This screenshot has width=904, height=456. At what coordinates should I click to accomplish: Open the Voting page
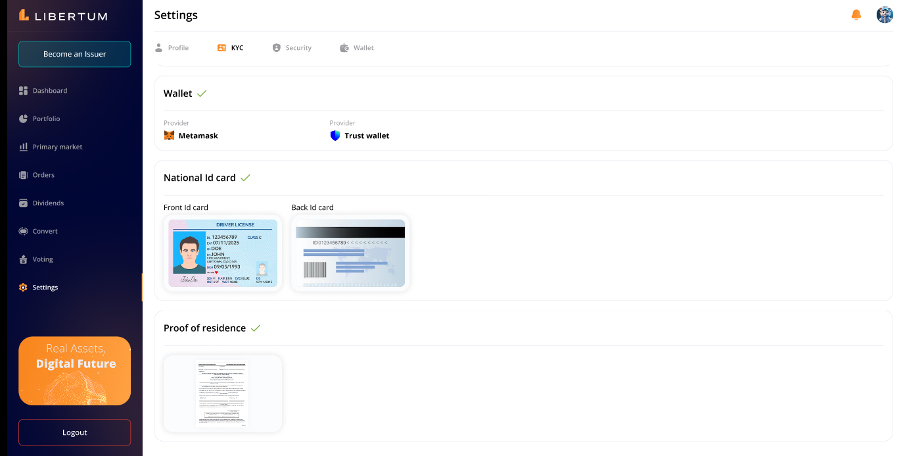[x=42, y=259]
